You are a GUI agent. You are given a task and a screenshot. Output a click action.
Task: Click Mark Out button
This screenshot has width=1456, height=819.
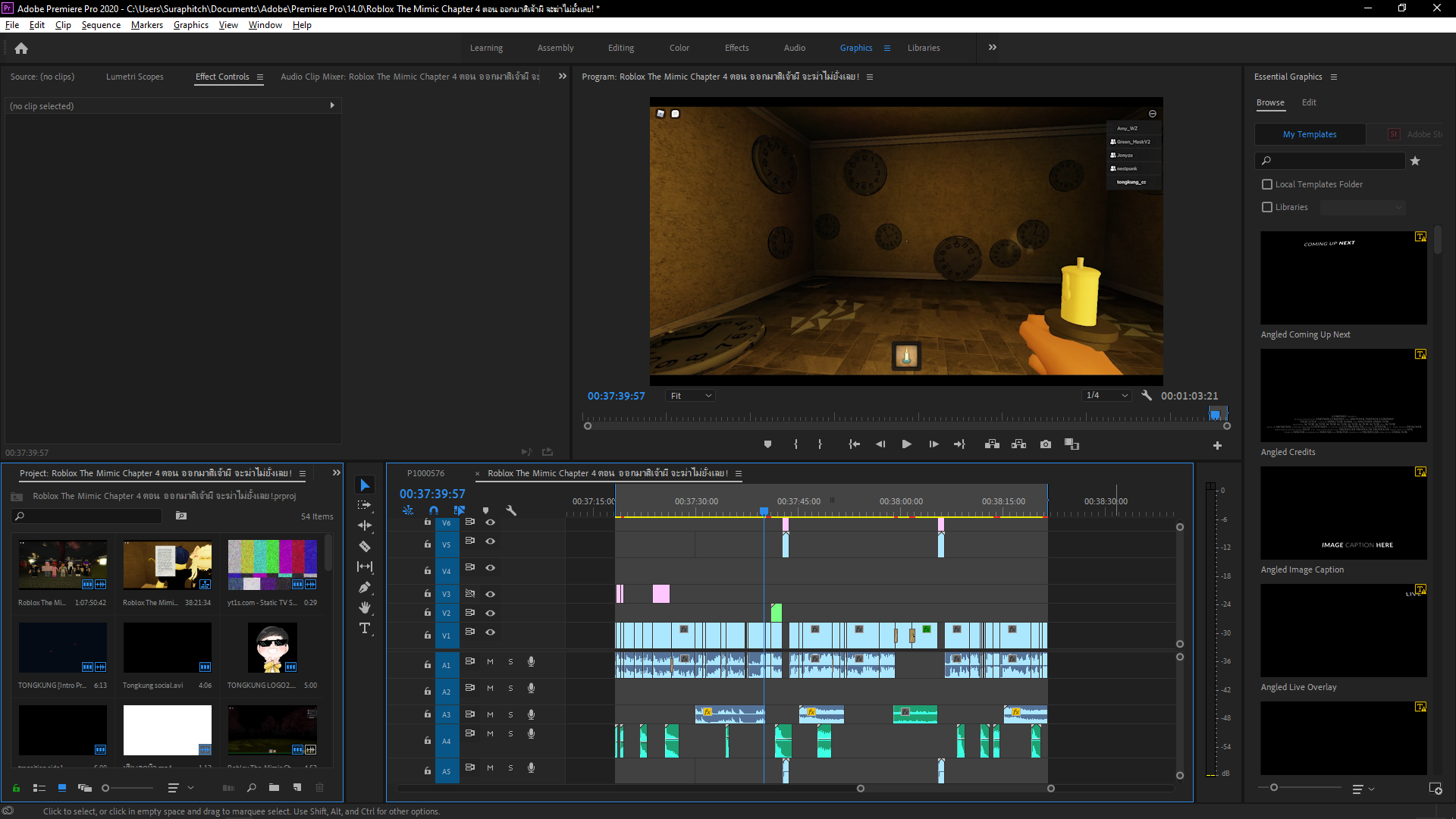820,444
